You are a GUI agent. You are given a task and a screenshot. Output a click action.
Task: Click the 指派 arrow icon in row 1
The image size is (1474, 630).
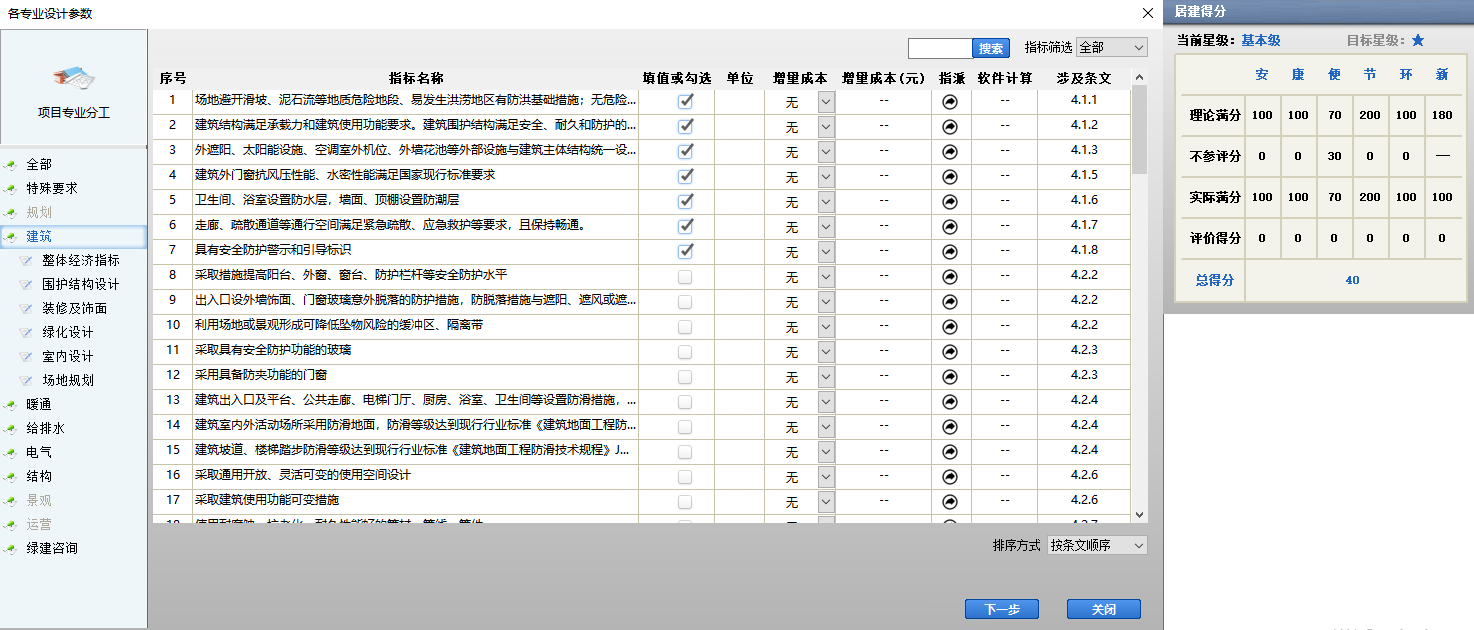pos(950,101)
